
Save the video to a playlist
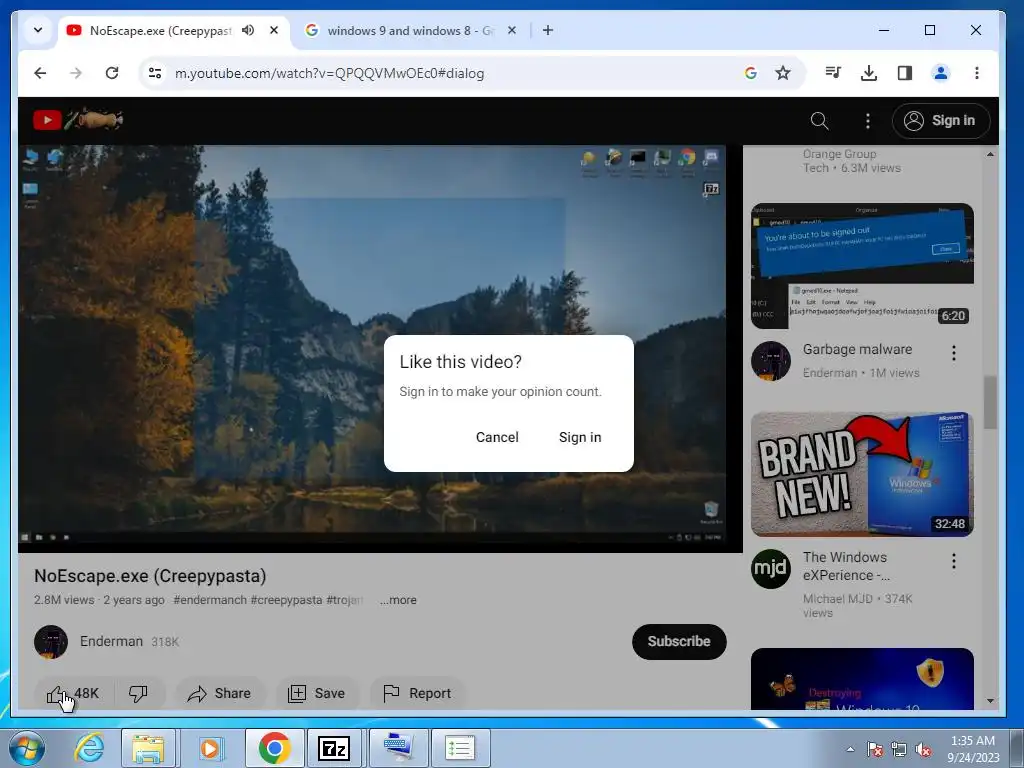click(317, 694)
